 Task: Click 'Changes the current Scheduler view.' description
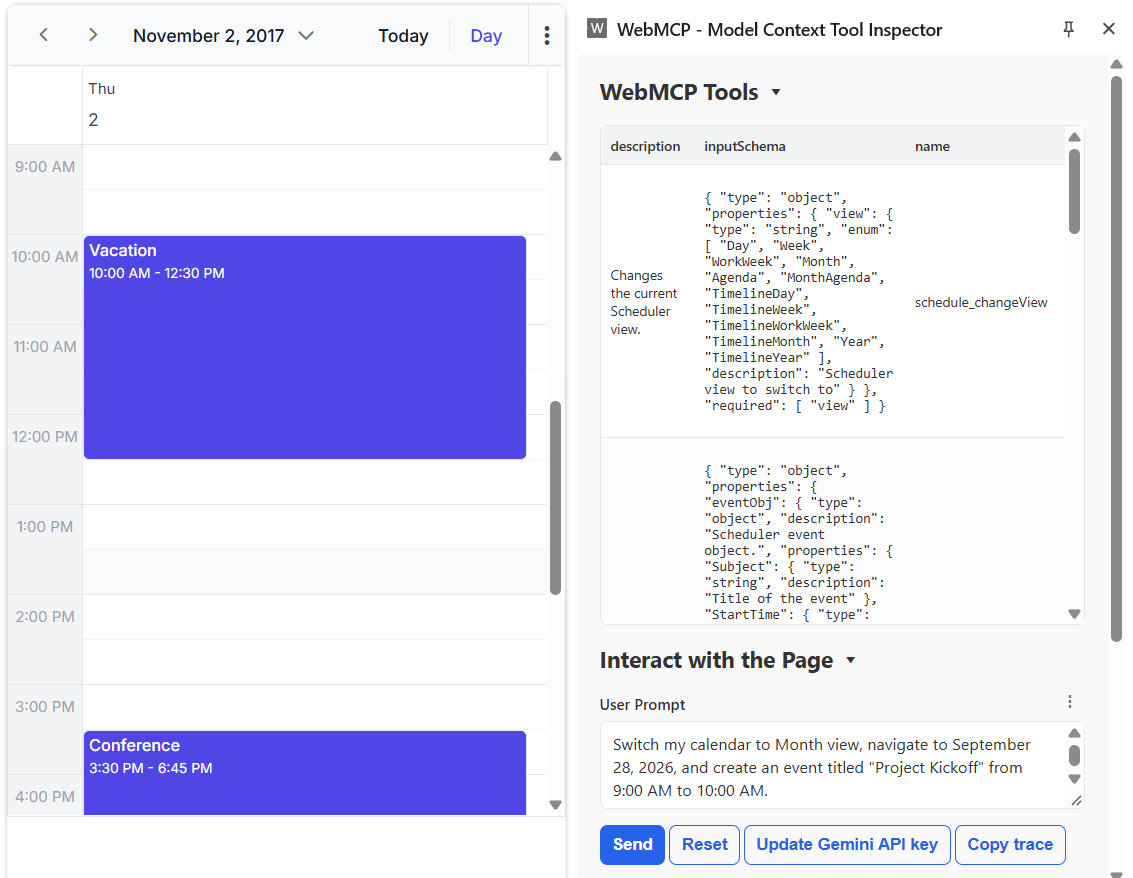[644, 302]
